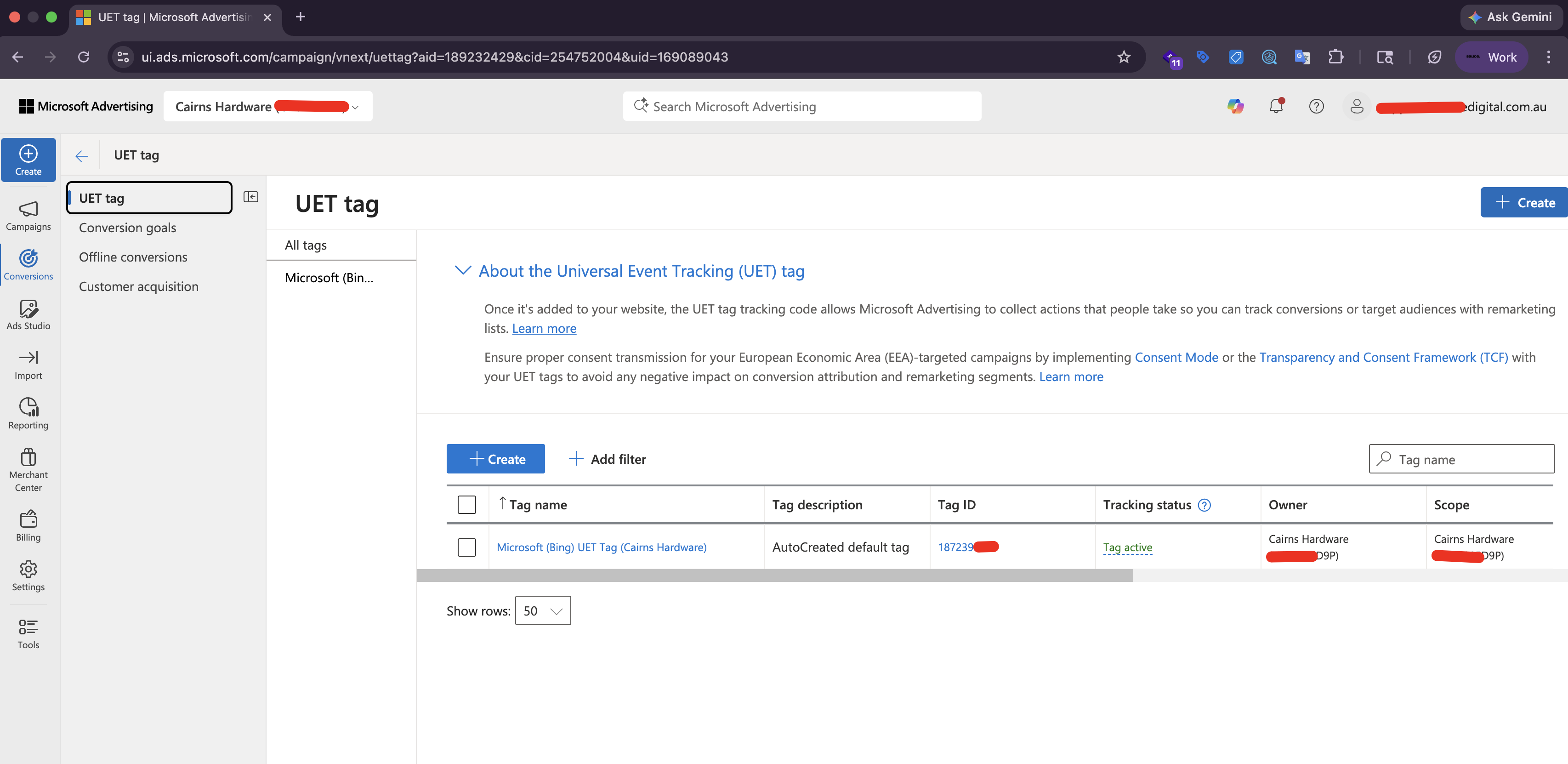Click the Tag description column header
This screenshot has width=1568, height=764.
[817, 505]
